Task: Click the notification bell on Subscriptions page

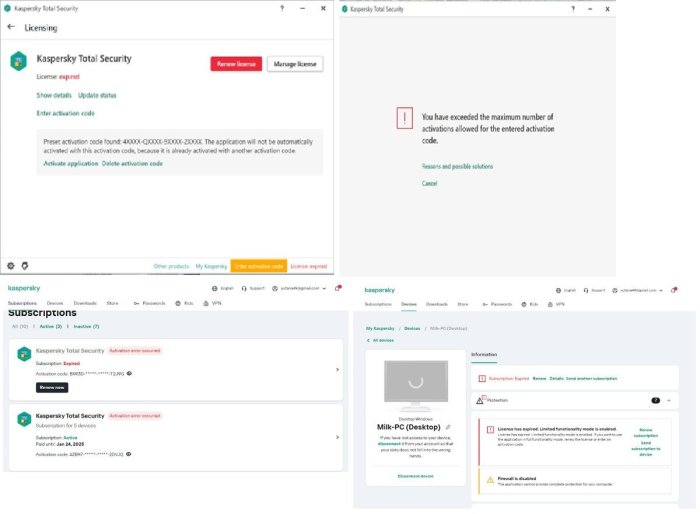Action: [x=338, y=288]
